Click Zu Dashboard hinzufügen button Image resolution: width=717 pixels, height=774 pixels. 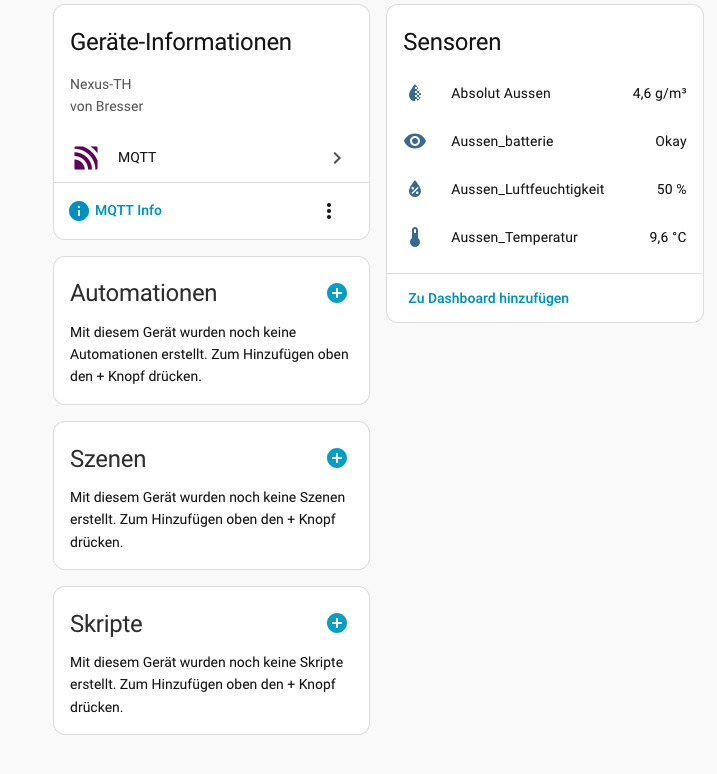488,298
